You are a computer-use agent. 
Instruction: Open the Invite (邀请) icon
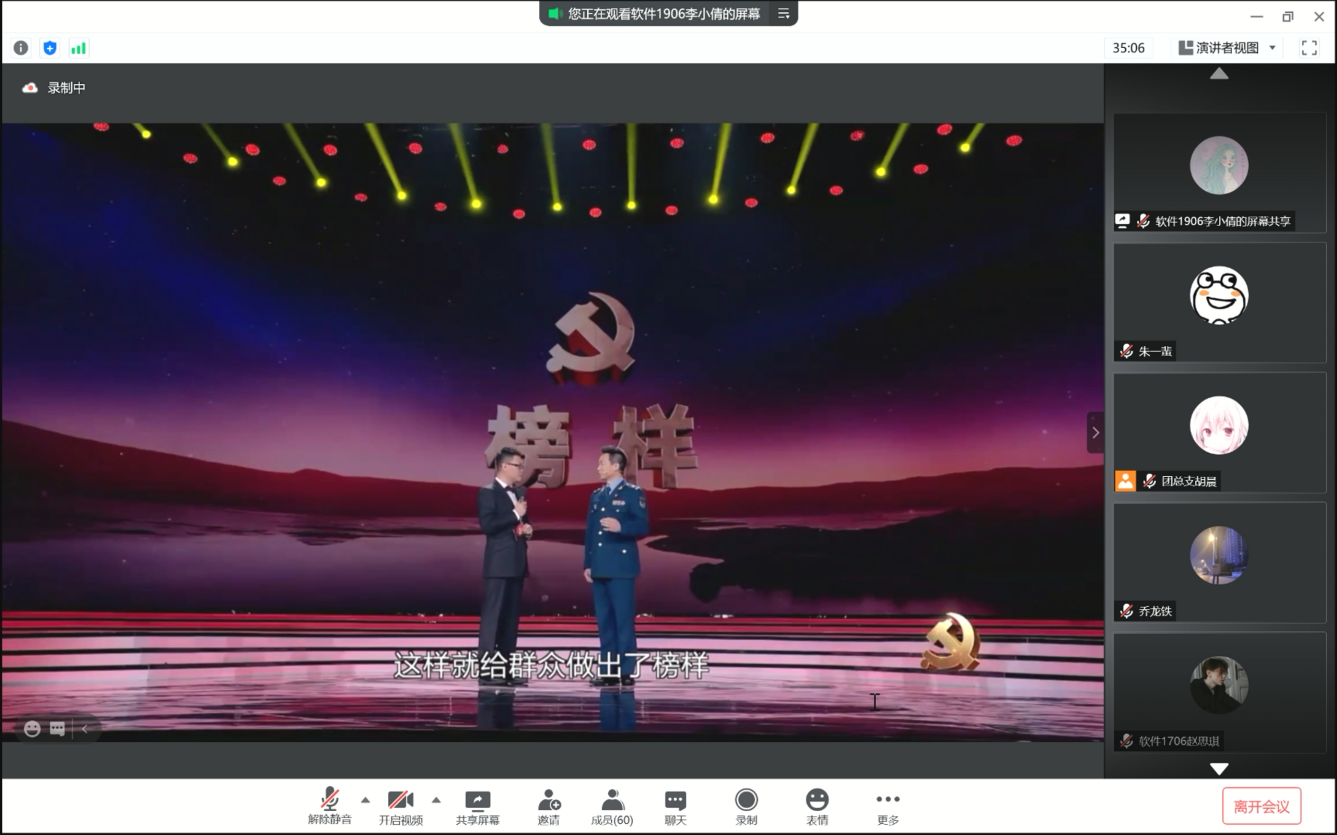coord(548,806)
